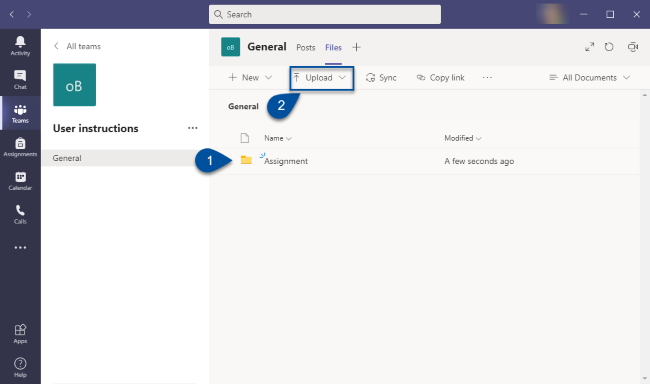Open Assignments in the sidebar

[20, 147]
